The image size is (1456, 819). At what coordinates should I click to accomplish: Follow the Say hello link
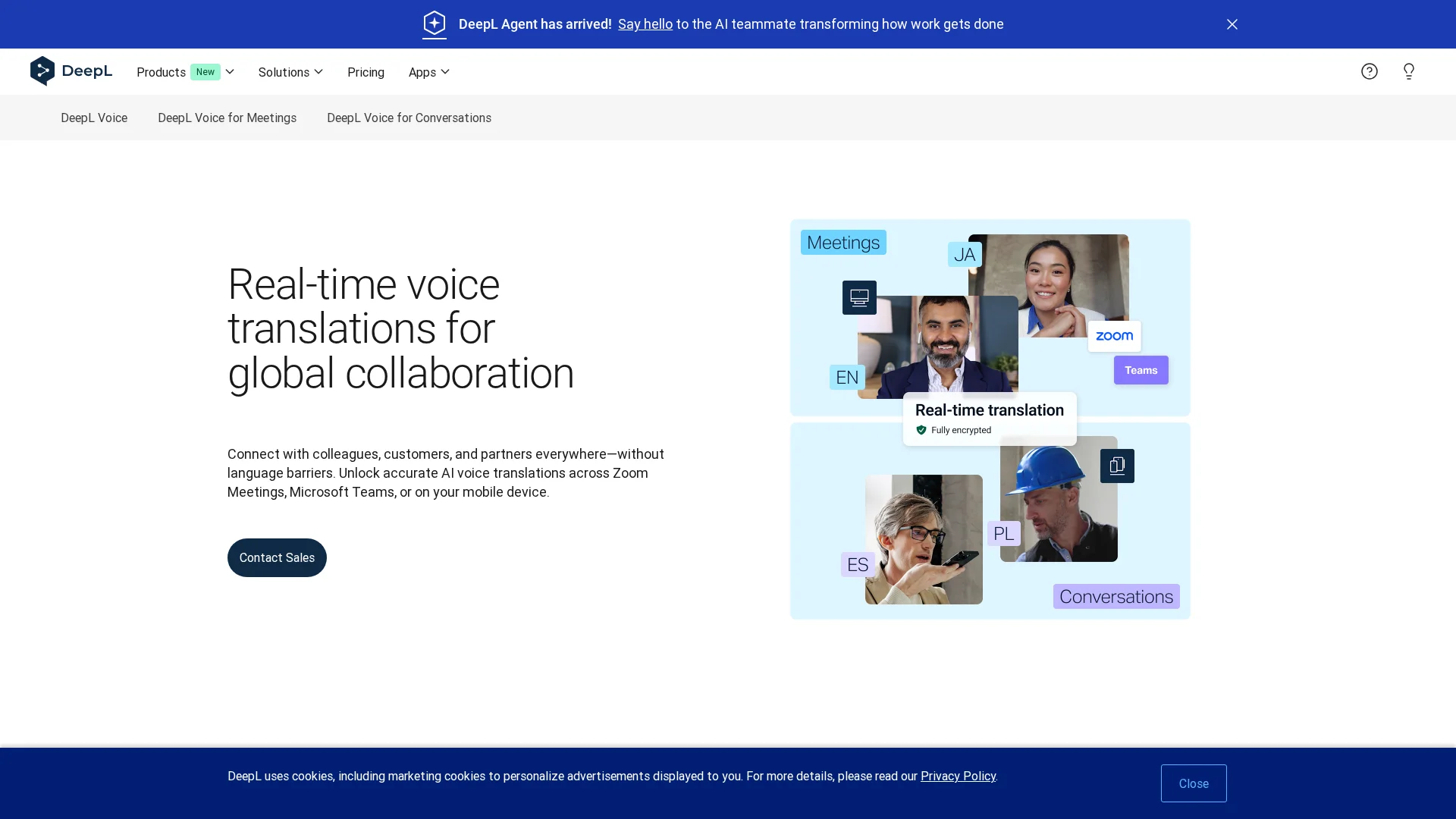pyautogui.click(x=645, y=24)
